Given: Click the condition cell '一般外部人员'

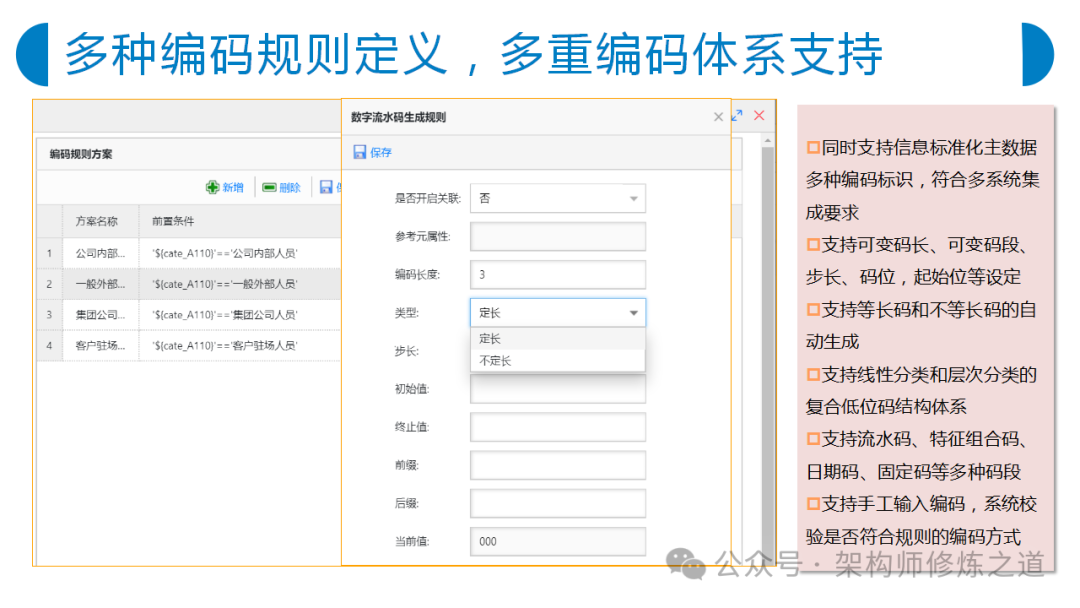Looking at the screenshot, I should coord(240,284).
